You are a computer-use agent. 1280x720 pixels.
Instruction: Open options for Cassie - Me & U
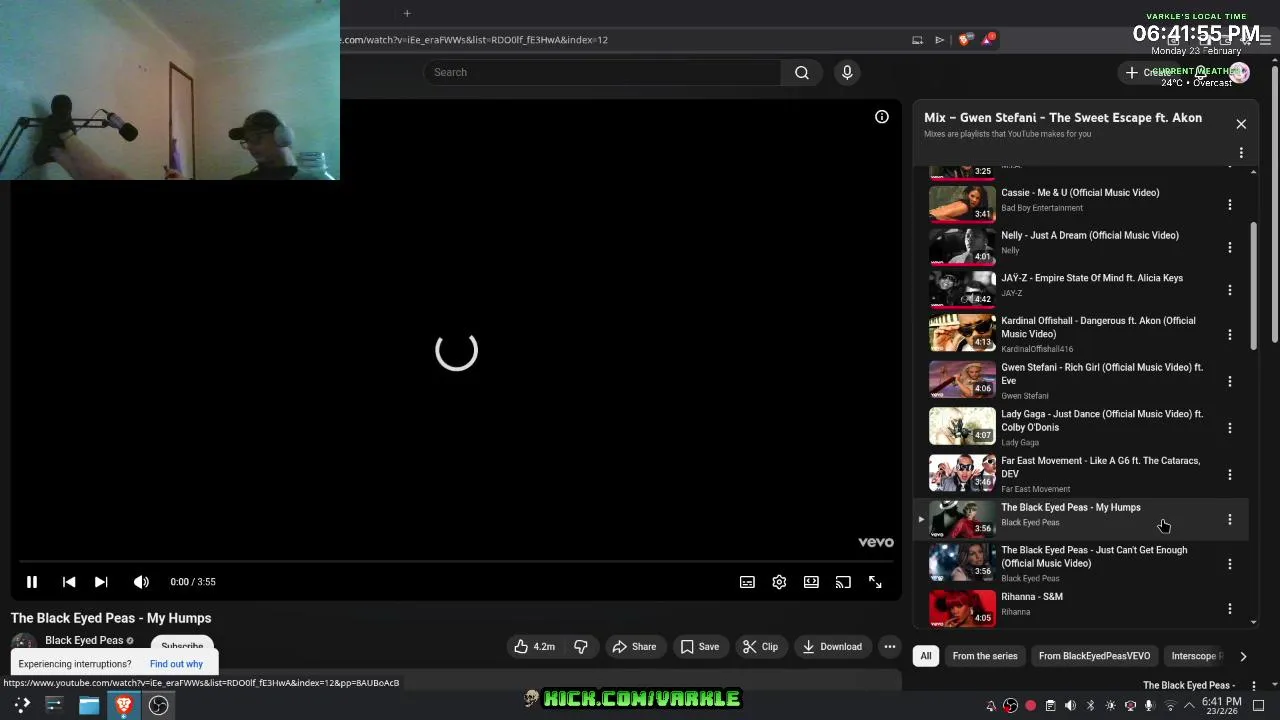pyautogui.click(x=1230, y=204)
